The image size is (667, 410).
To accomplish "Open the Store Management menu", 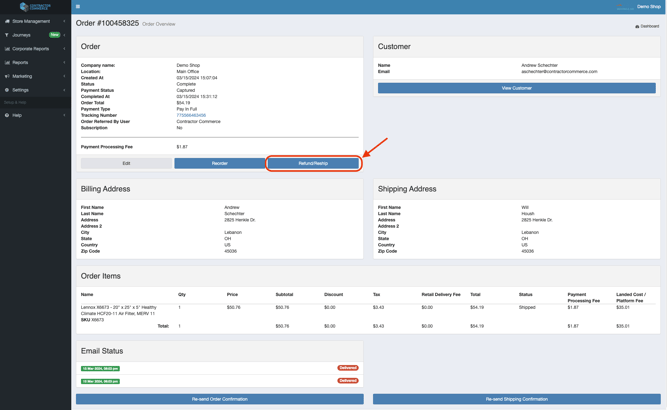I will 35,21.
